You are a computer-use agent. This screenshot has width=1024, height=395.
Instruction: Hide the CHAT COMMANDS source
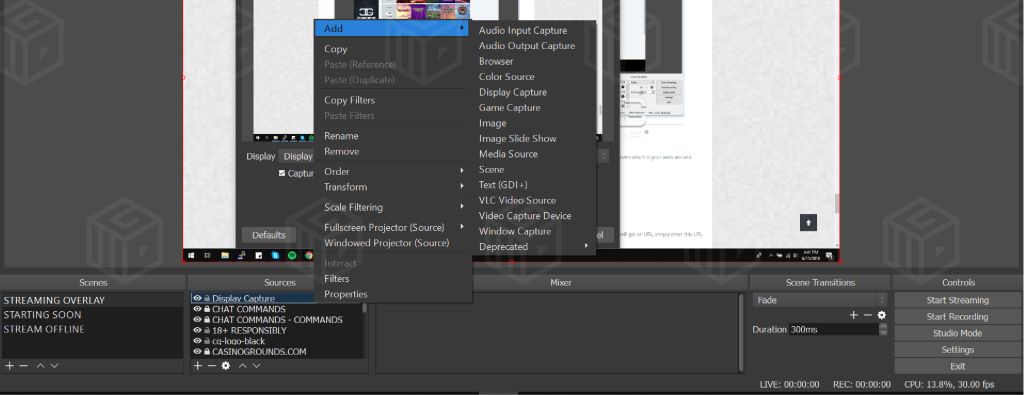click(197, 309)
